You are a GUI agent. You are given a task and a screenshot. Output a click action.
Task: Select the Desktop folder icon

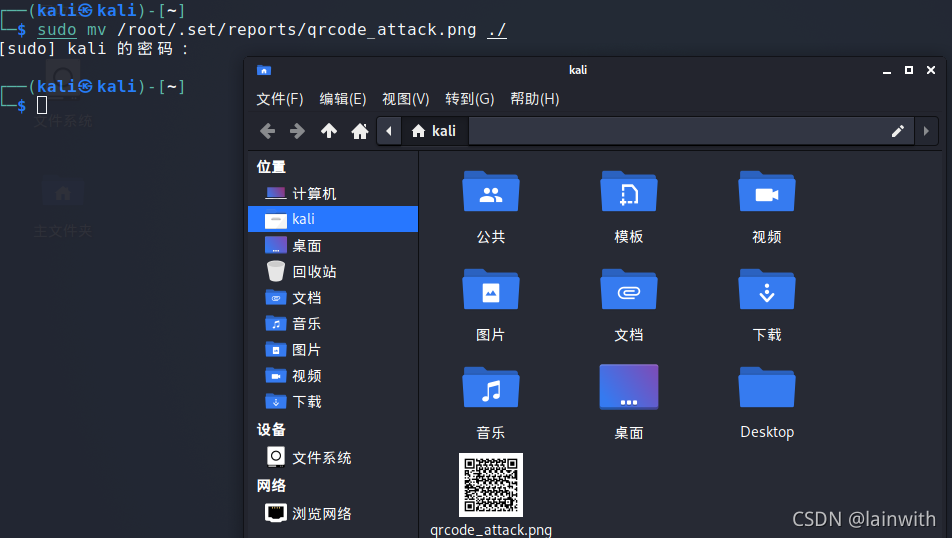click(x=767, y=387)
